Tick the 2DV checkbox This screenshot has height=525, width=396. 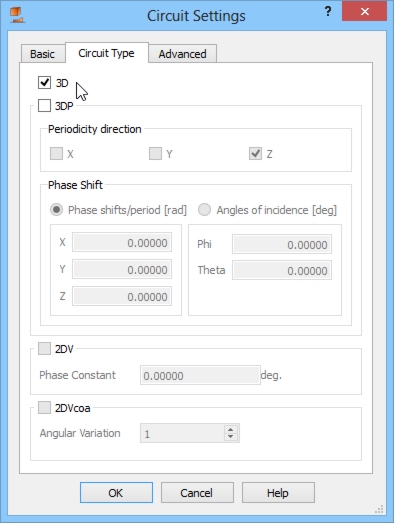point(44,348)
